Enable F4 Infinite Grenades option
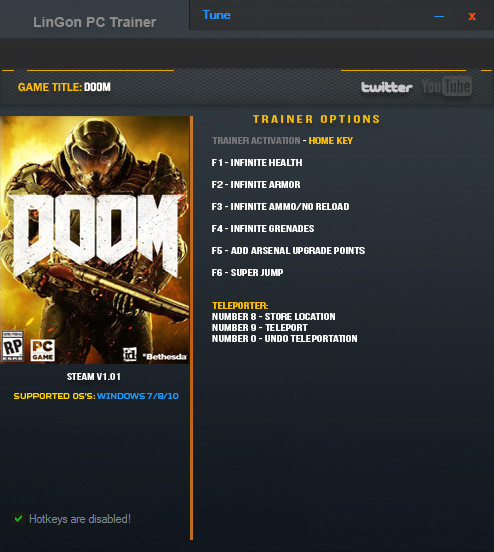The width and height of the screenshot is (494, 552). click(263, 228)
